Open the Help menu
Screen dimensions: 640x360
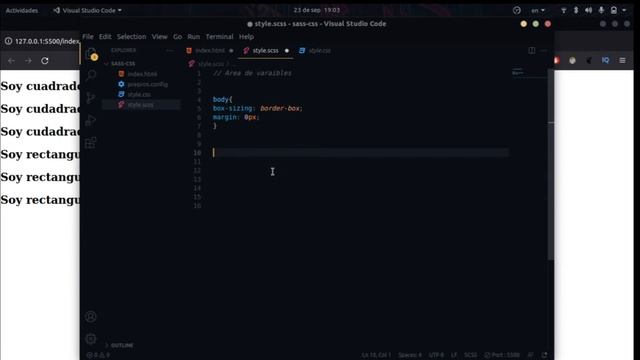pyautogui.click(x=246, y=37)
